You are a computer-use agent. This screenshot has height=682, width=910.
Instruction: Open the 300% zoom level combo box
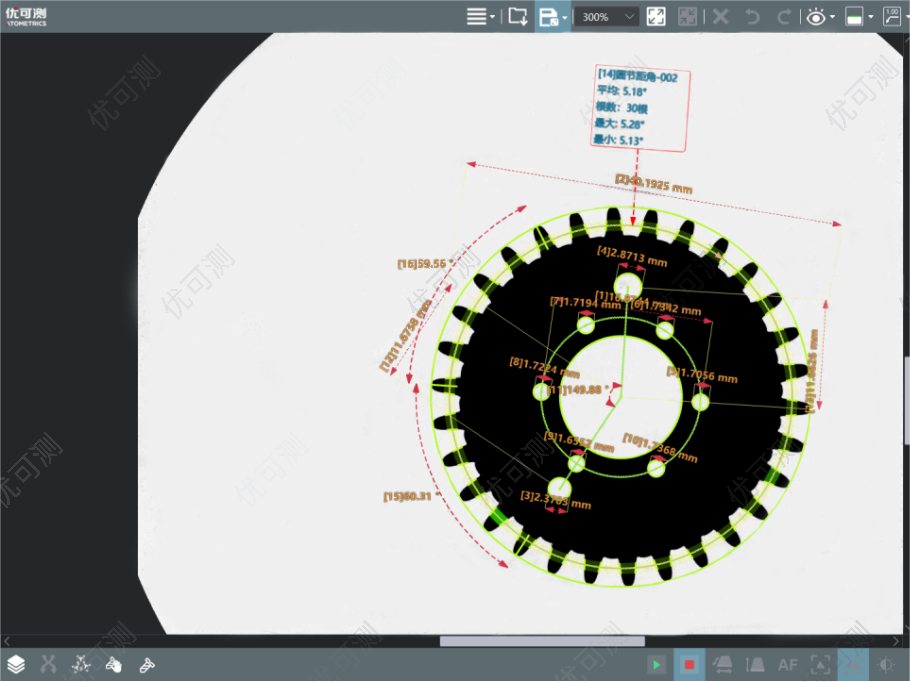pos(607,17)
